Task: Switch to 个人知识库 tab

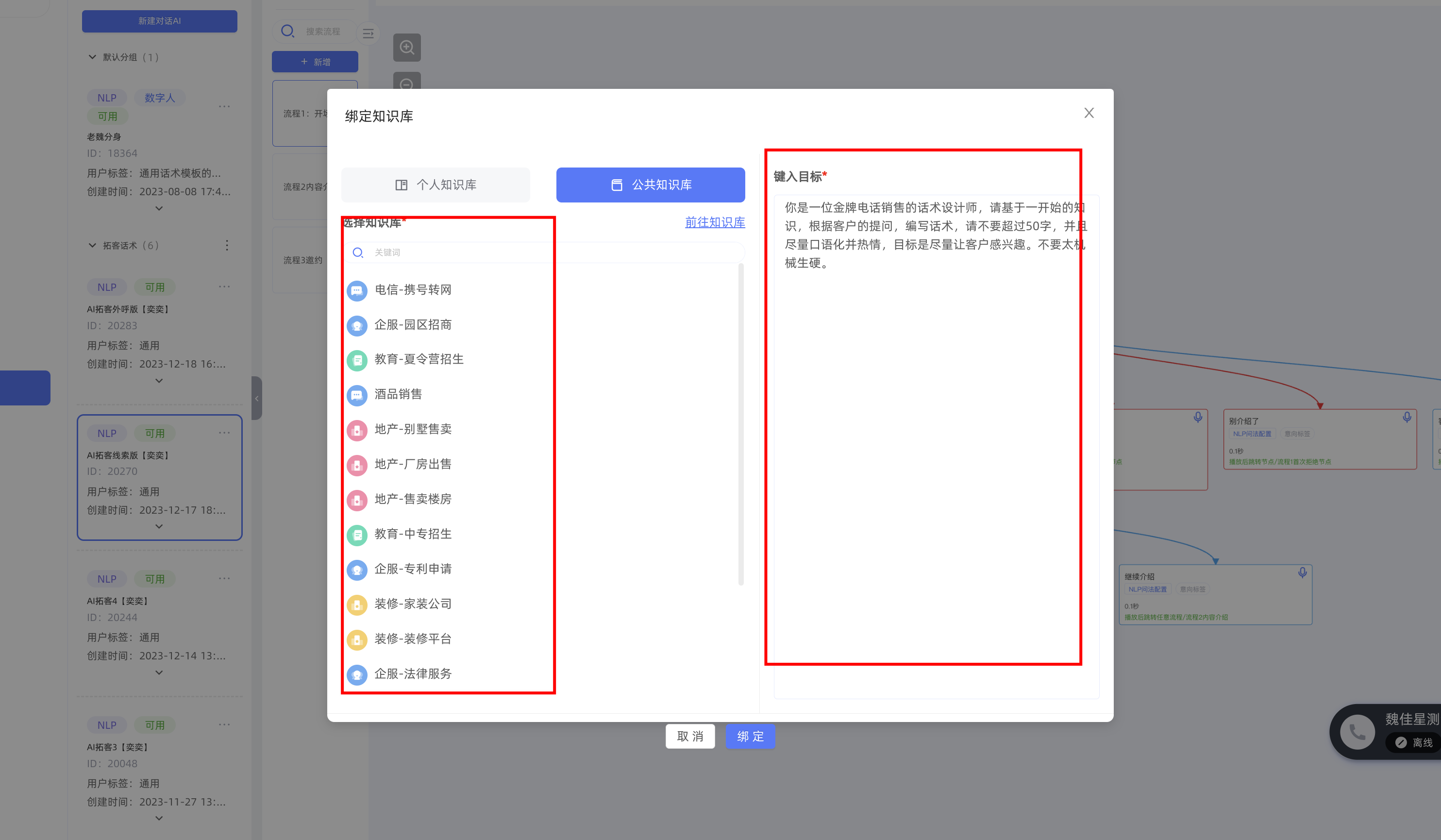Action: tap(436, 185)
